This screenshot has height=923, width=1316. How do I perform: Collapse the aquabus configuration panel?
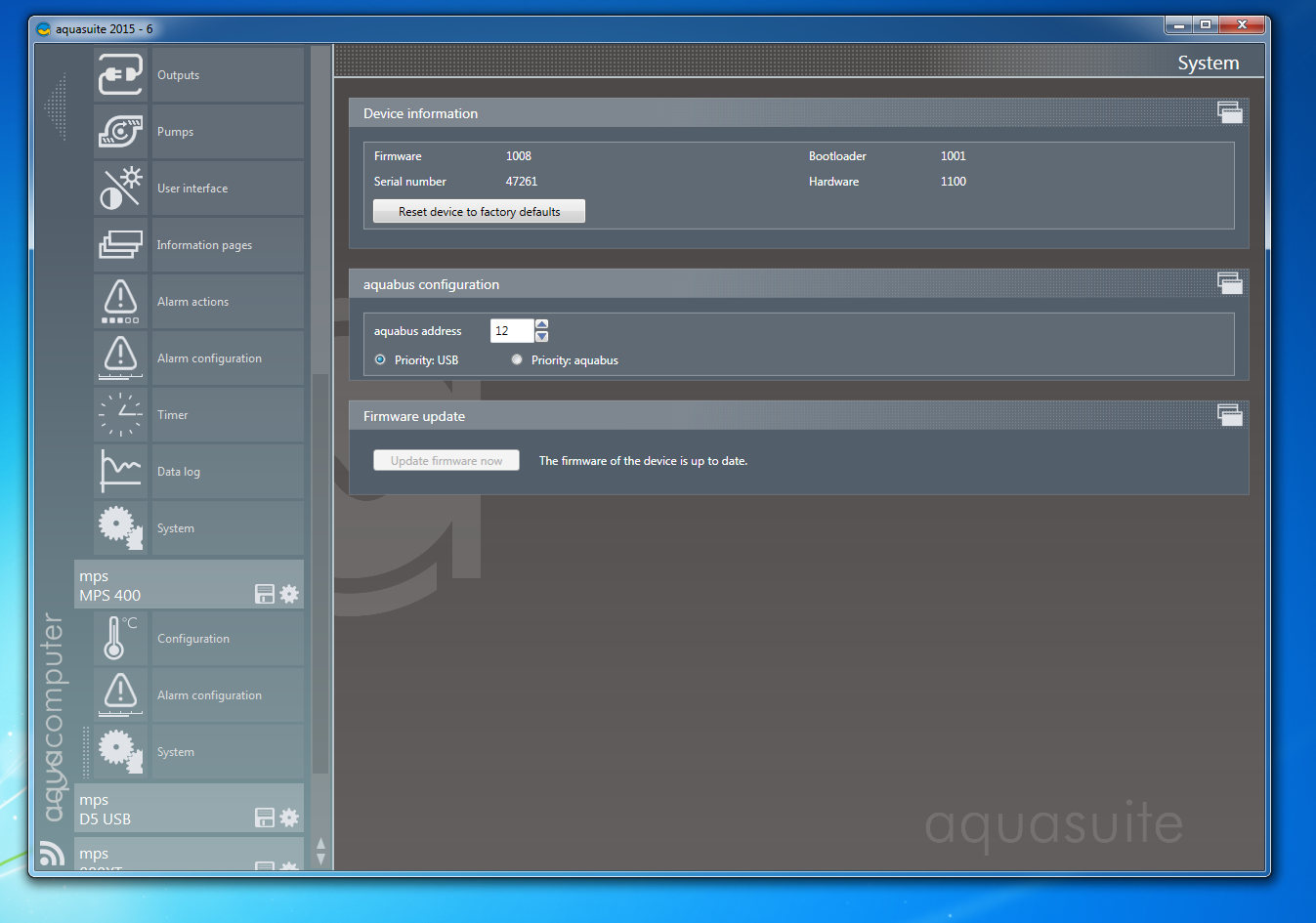click(x=1229, y=284)
